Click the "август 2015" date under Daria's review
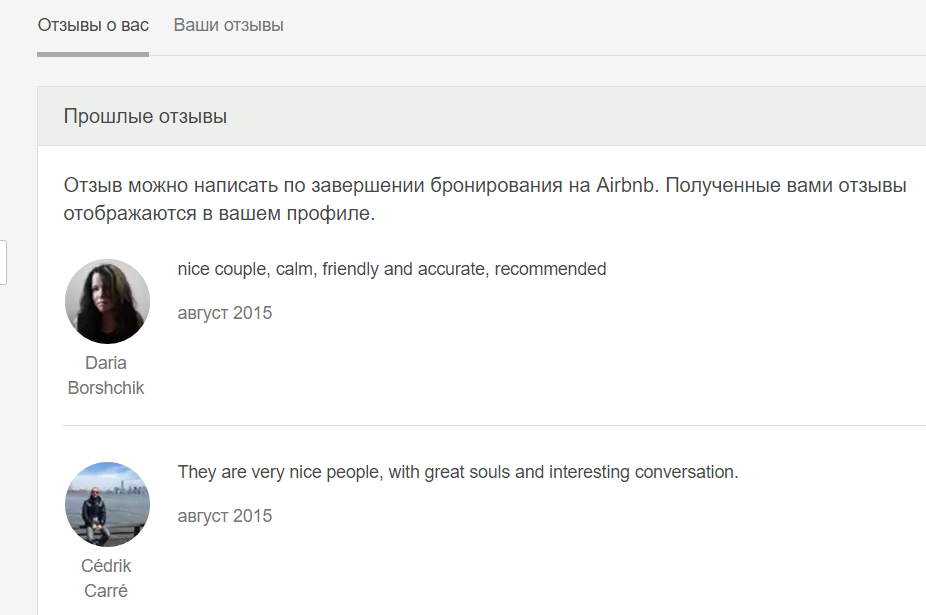The height and width of the screenshot is (615, 926). click(x=224, y=313)
